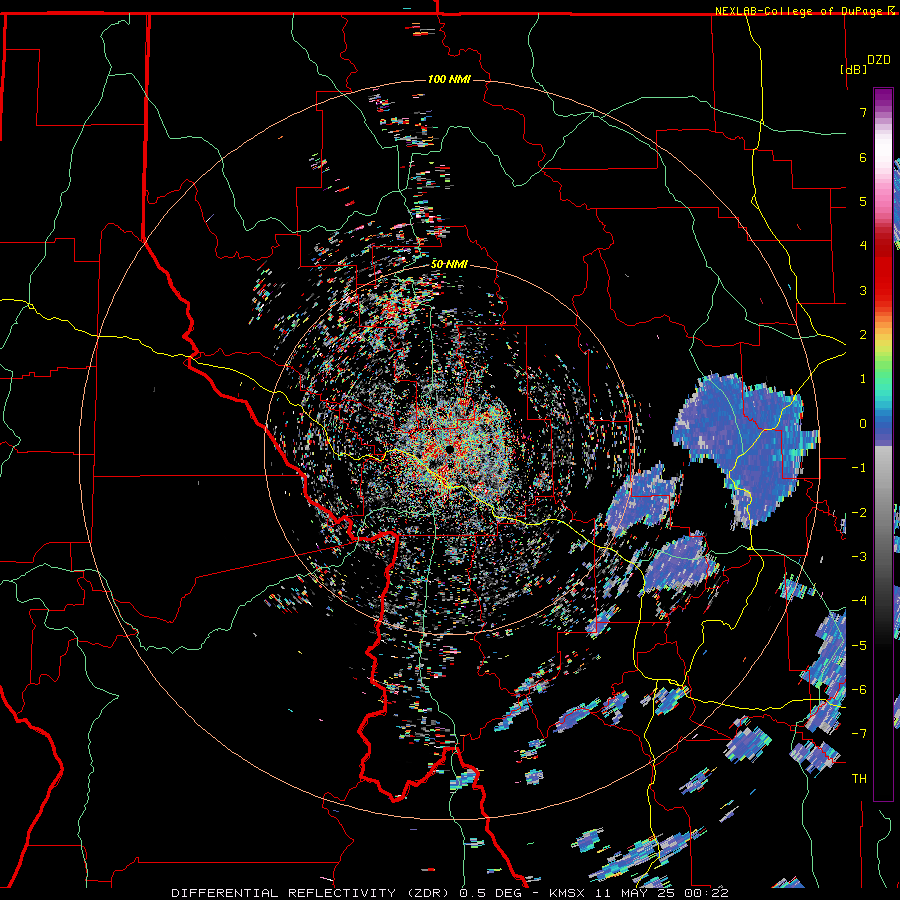This screenshot has width=900, height=900.
Task: Click the KMSX radar site identifier
Action: coord(569,893)
